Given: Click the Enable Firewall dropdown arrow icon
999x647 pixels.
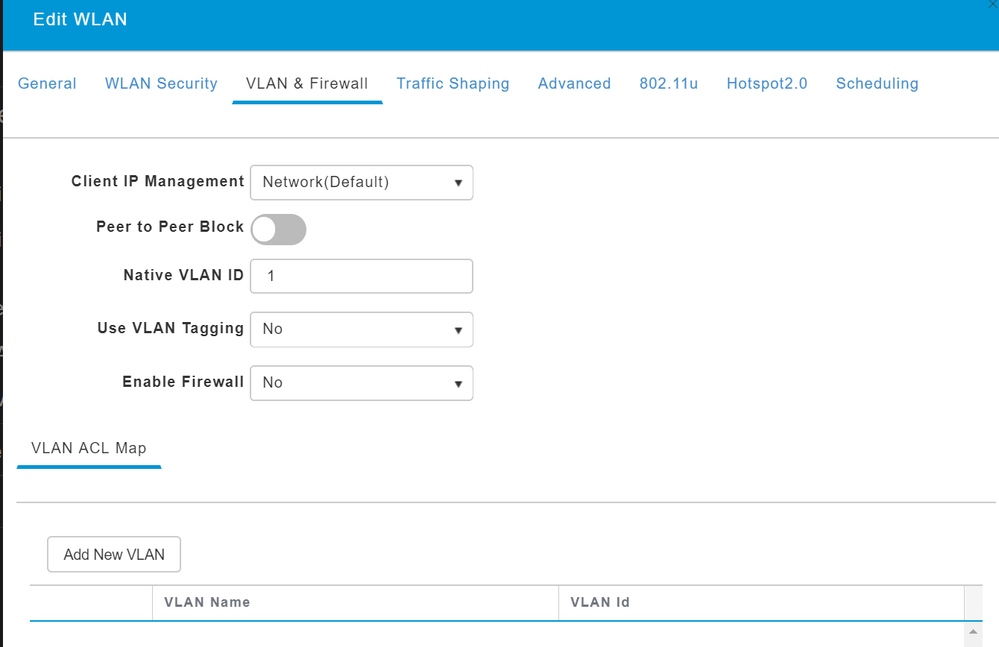Looking at the screenshot, I should [x=458, y=383].
